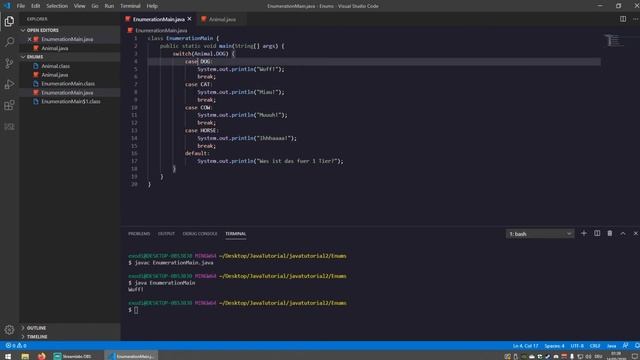Open Animal.class in the explorer tree
The height and width of the screenshot is (360, 640).
click(x=56, y=66)
